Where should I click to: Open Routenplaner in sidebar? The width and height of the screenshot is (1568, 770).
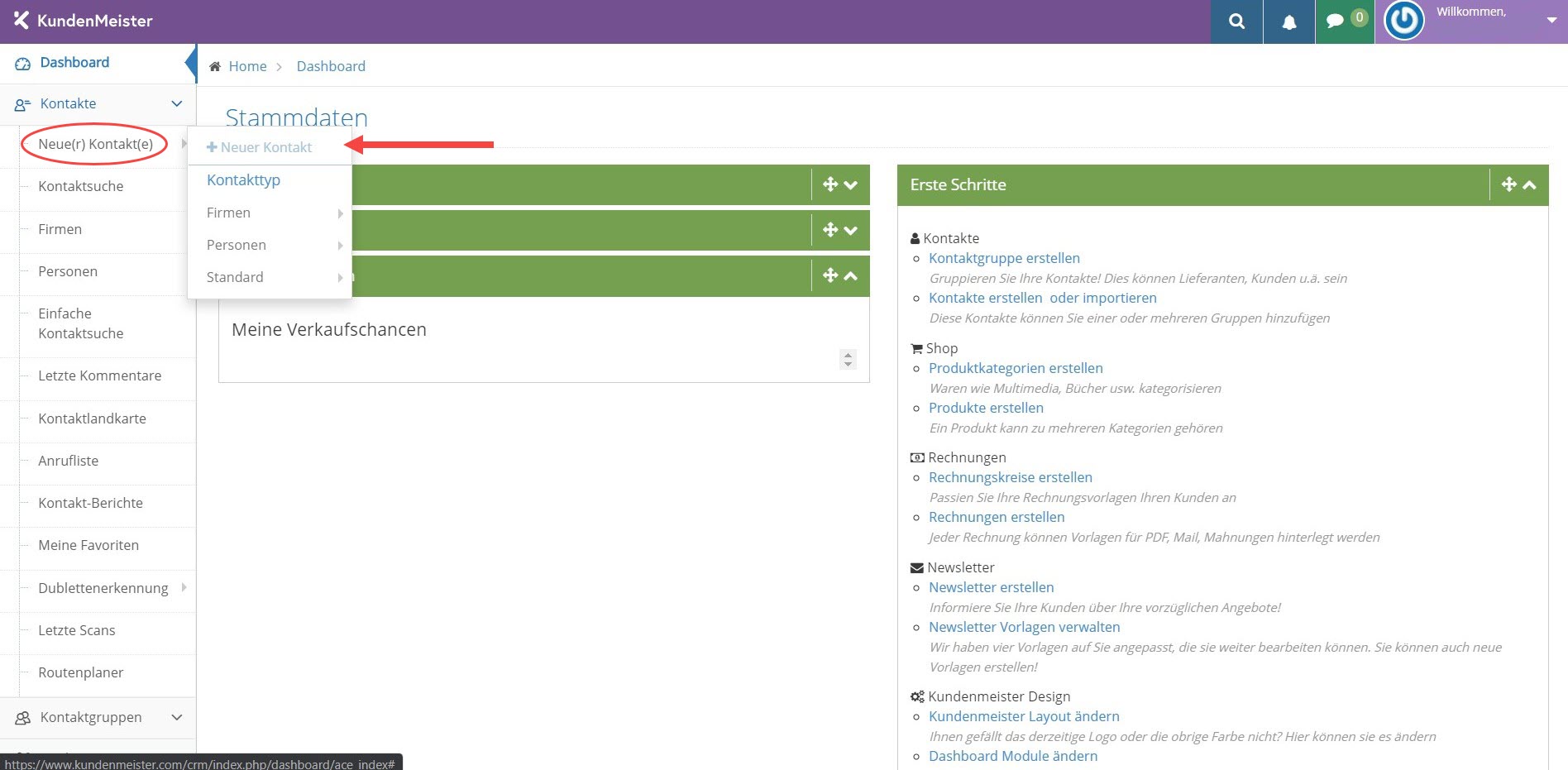(80, 672)
